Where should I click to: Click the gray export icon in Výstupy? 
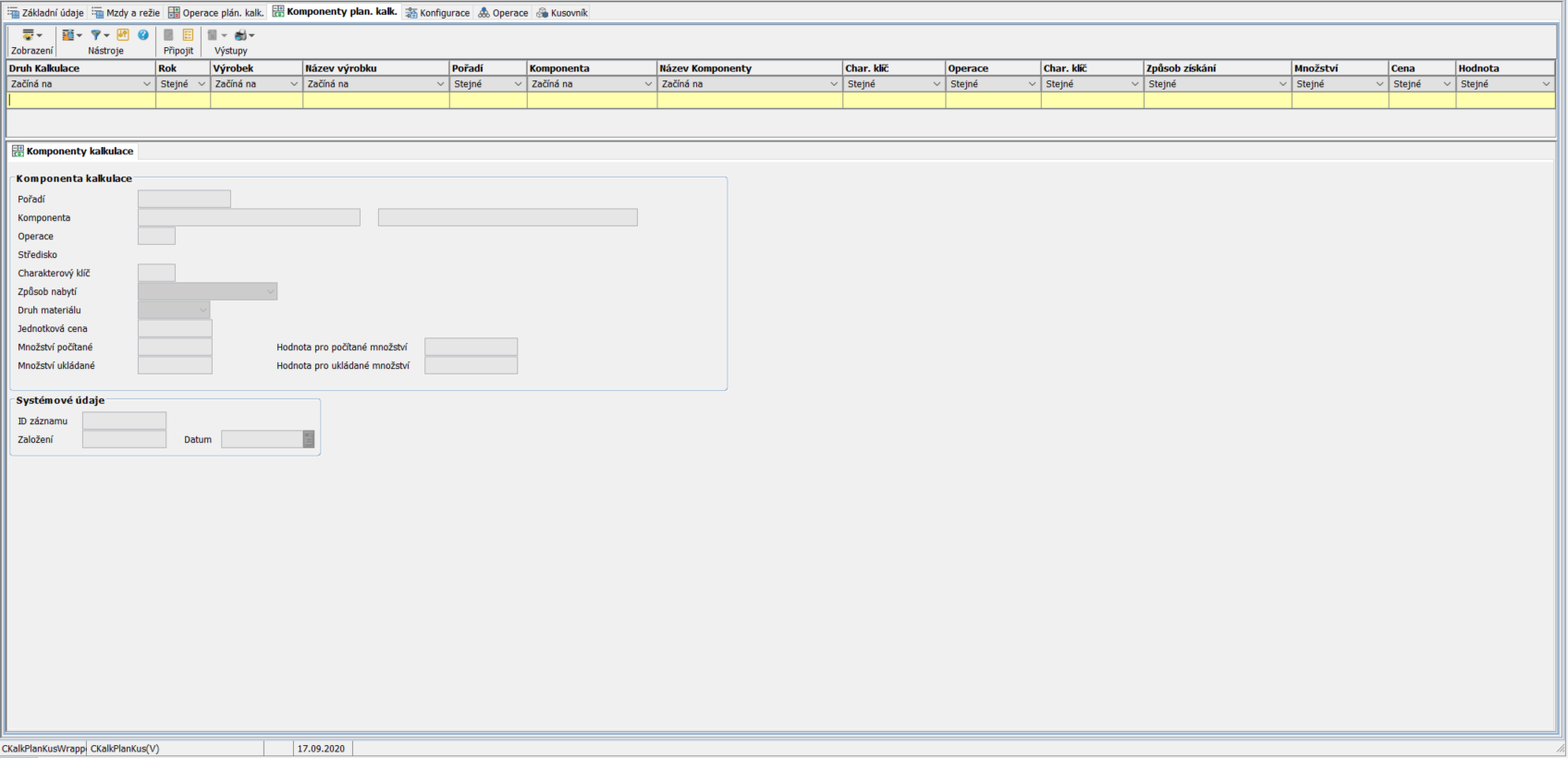click(214, 35)
